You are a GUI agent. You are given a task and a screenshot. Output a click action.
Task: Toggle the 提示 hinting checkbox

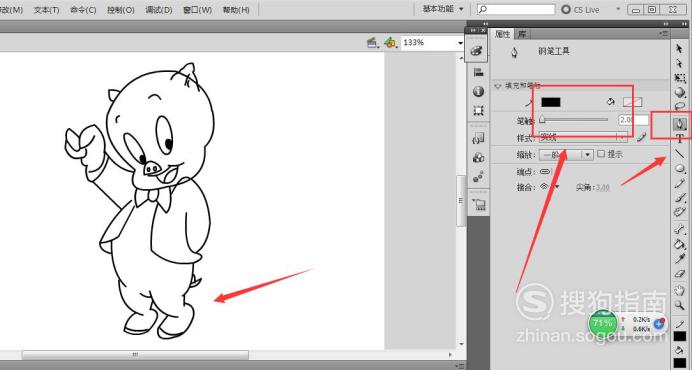click(601, 154)
